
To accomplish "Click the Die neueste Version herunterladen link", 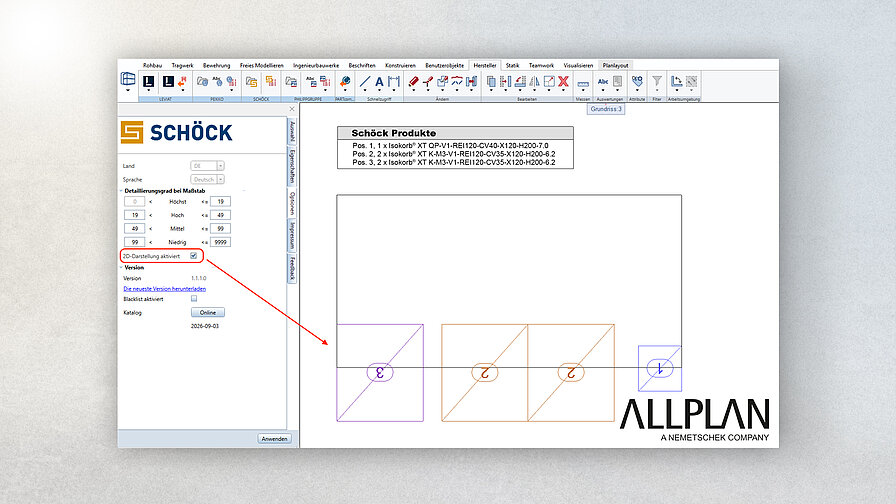I will 165,289.
